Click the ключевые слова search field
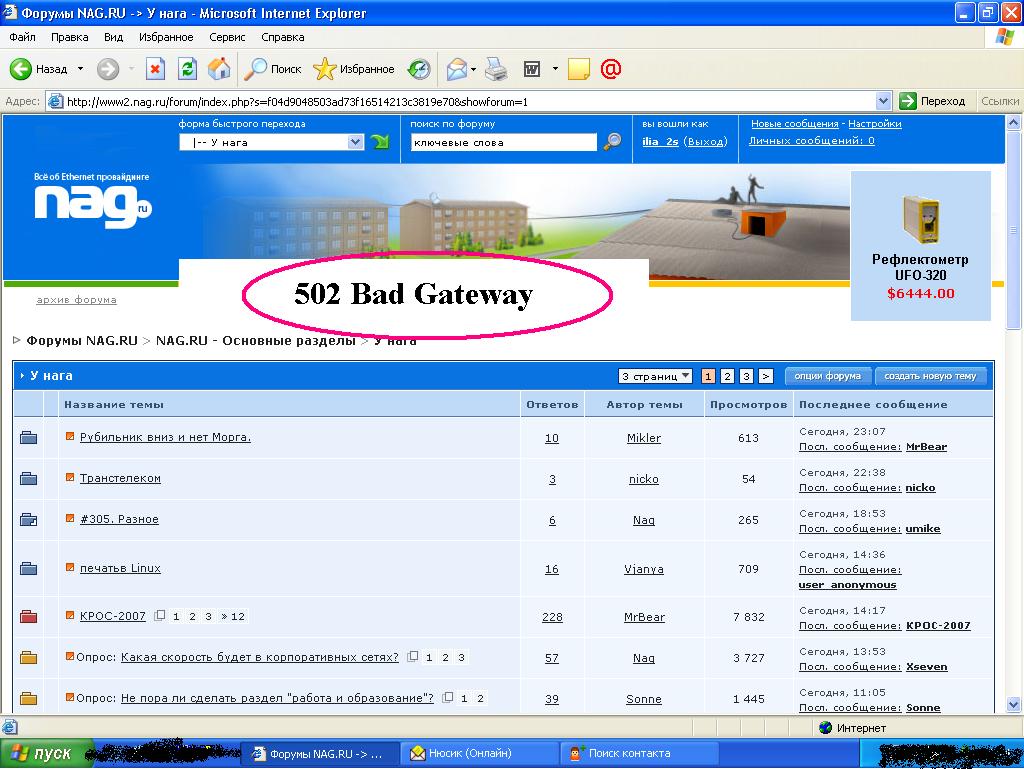 (x=503, y=142)
